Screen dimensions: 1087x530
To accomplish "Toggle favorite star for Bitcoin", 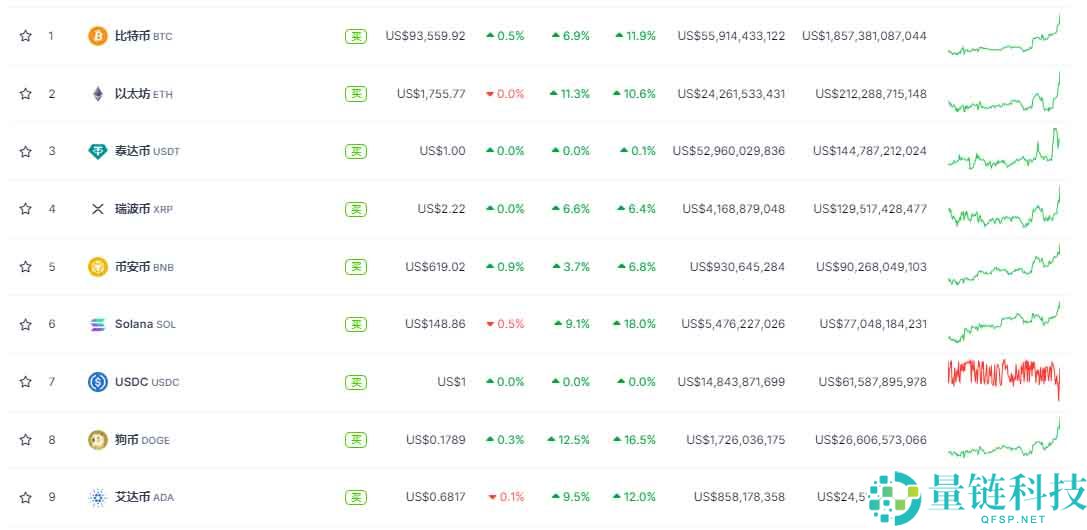I will (26, 36).
